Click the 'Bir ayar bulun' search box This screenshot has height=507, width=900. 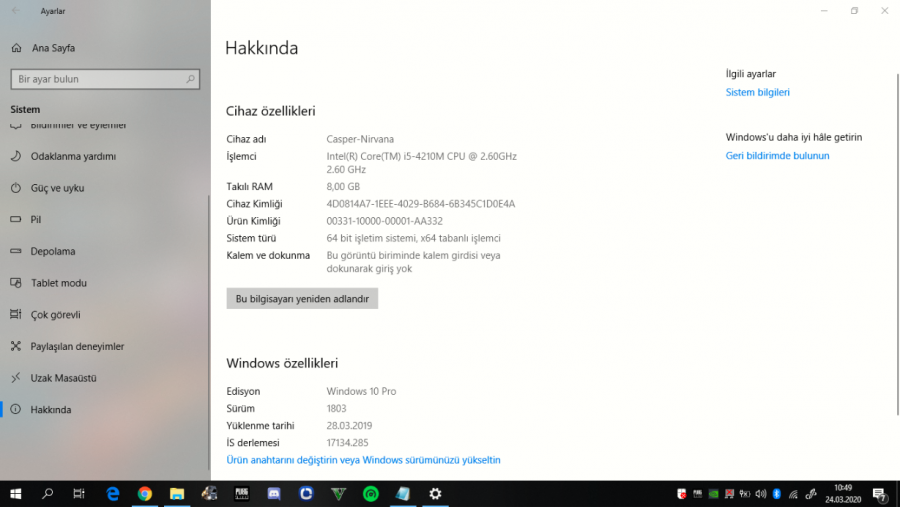coord(105,79)
